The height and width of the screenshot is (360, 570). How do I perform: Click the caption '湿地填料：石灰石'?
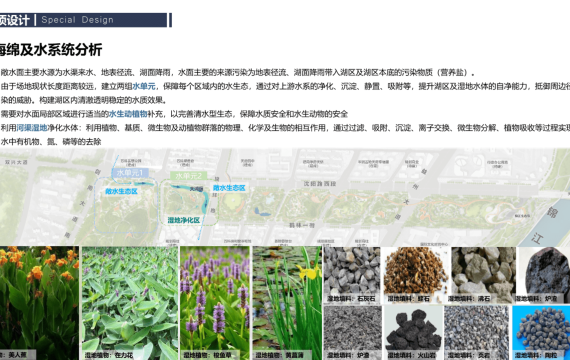(x=351, y=299)
